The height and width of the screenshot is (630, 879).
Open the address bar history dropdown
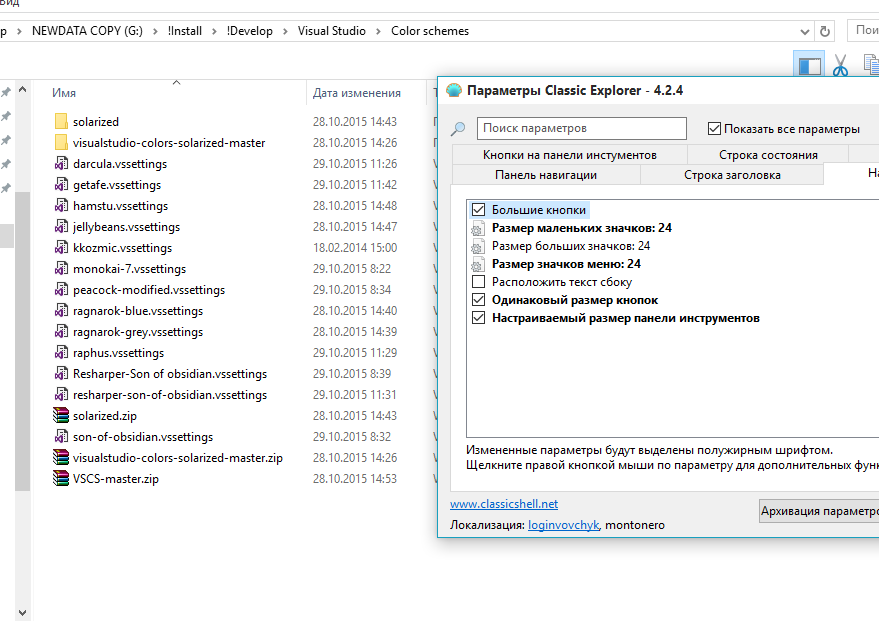click(804, 31)
